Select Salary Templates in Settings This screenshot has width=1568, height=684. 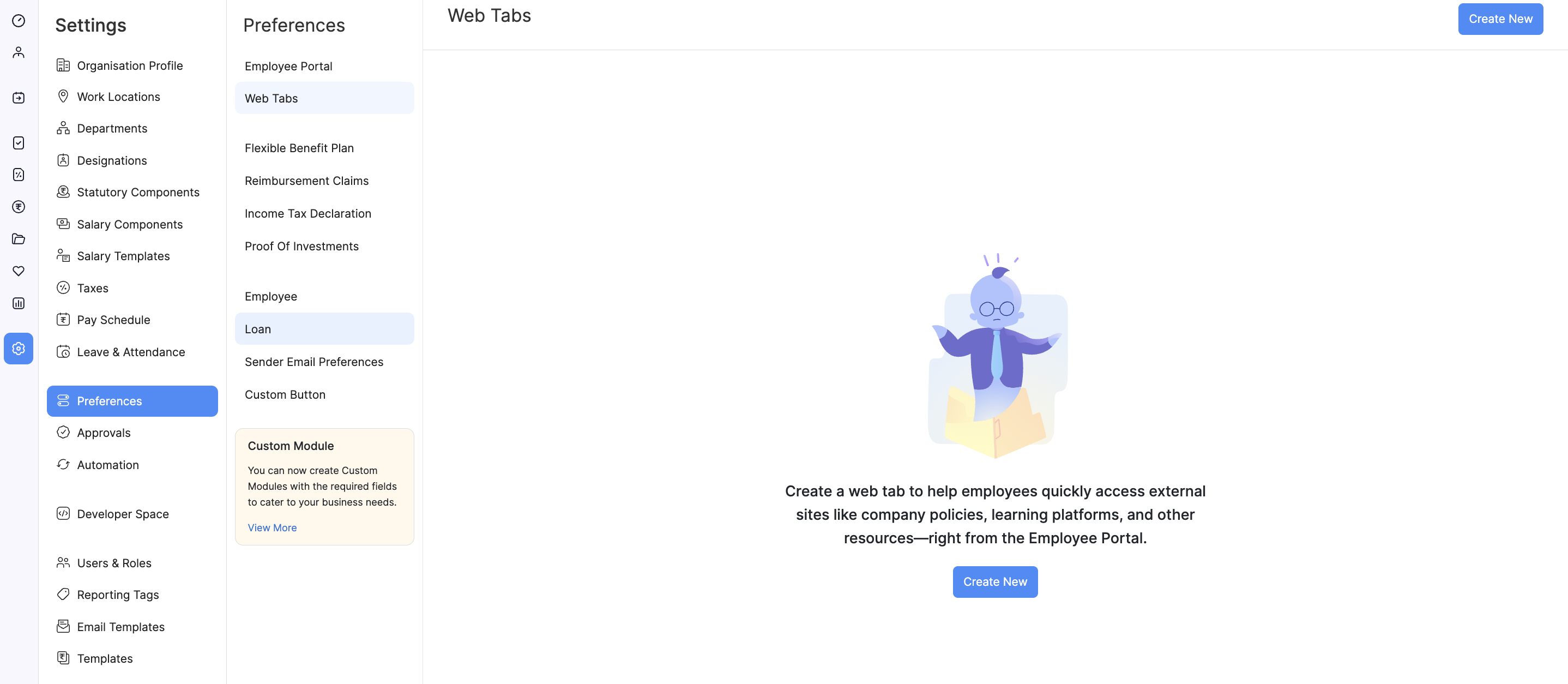pyautogui.click(x=123, y=256)
